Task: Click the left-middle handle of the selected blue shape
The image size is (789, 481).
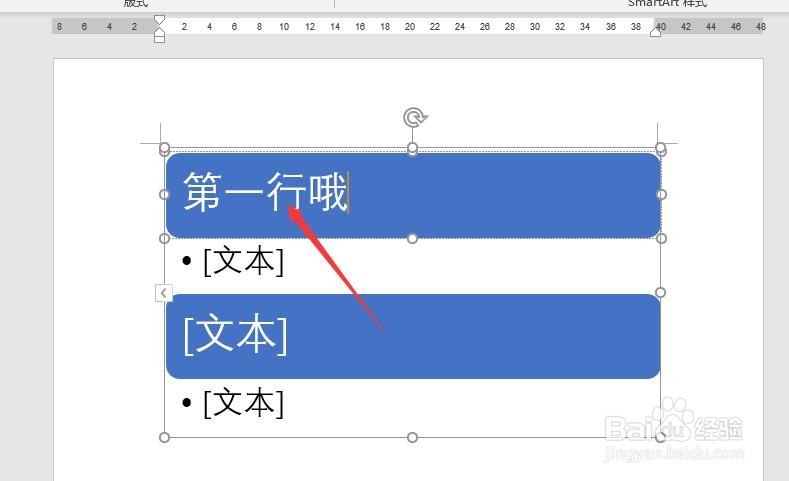Action: [x=164, y=194]
